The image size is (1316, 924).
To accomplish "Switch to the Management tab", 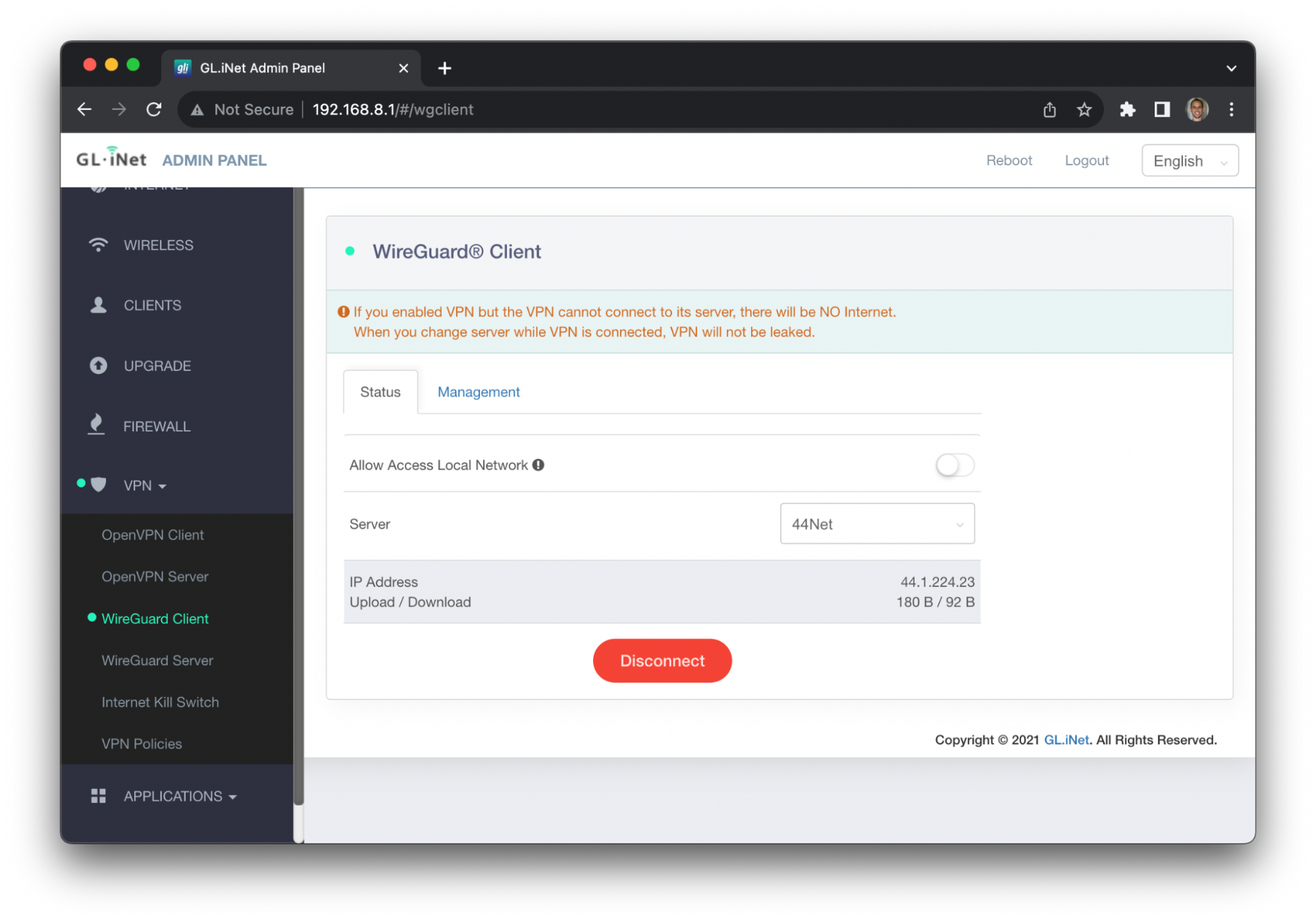I will pyautogui.click(x=478, y=391).
